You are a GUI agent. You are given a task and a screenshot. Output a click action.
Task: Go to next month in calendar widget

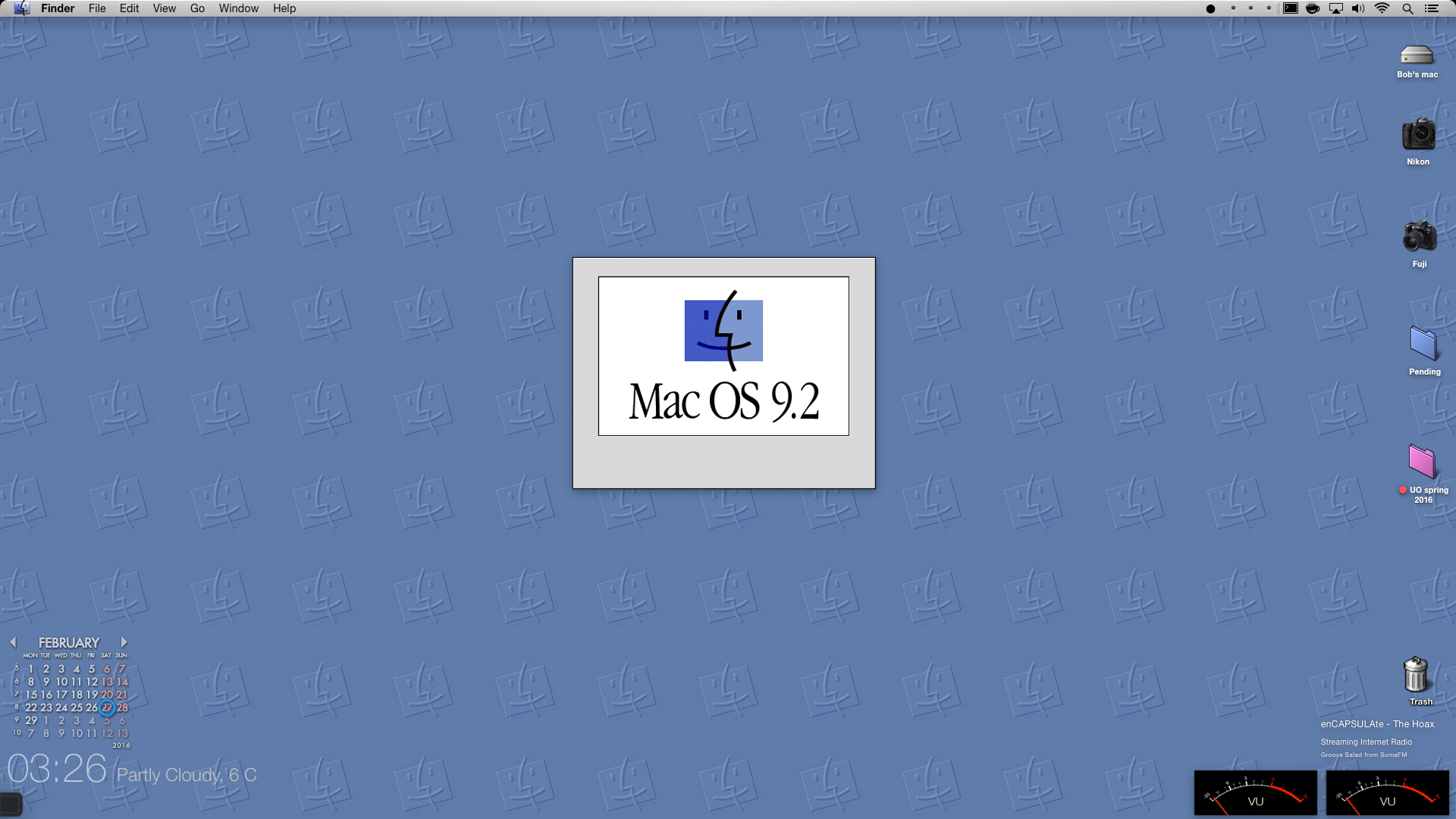[x=124, y=642]
